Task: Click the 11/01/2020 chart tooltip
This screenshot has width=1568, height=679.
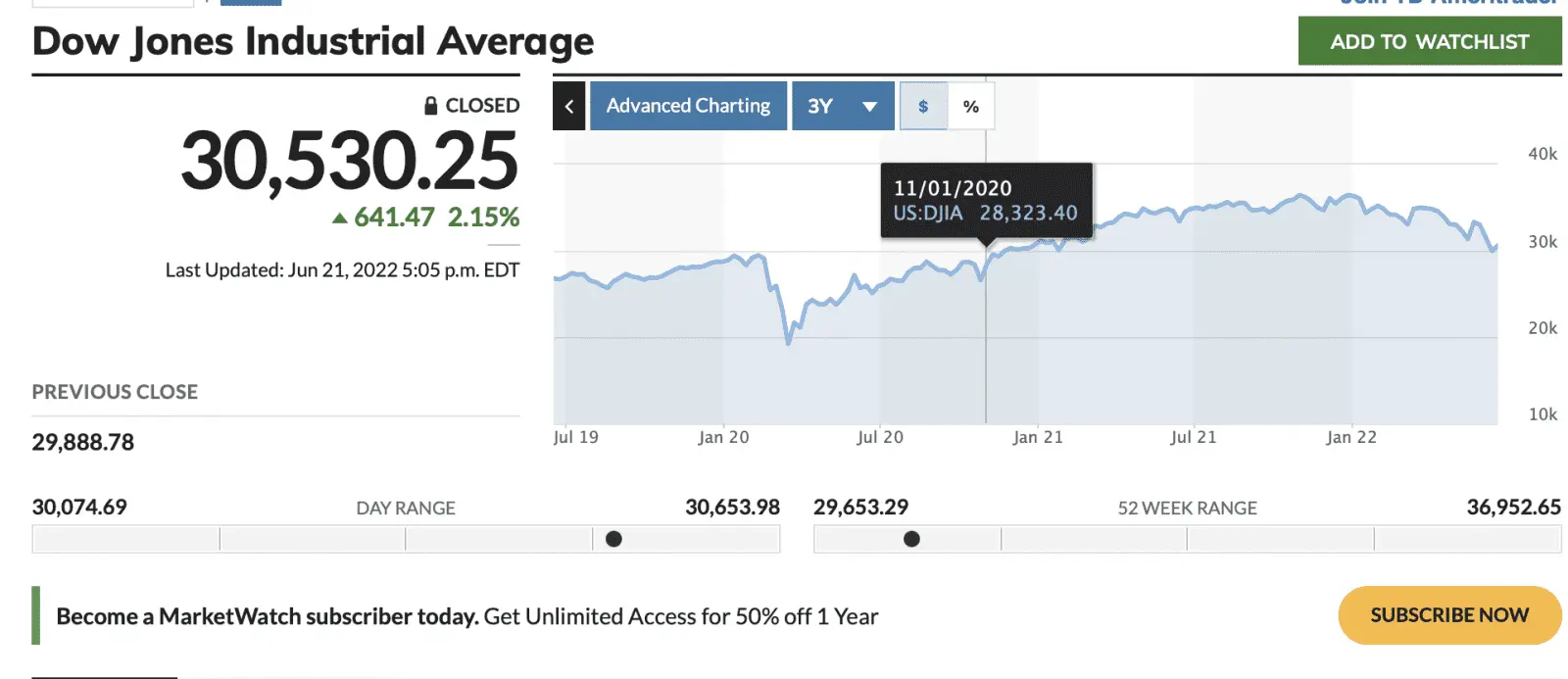Action: [x=986, y=201]
